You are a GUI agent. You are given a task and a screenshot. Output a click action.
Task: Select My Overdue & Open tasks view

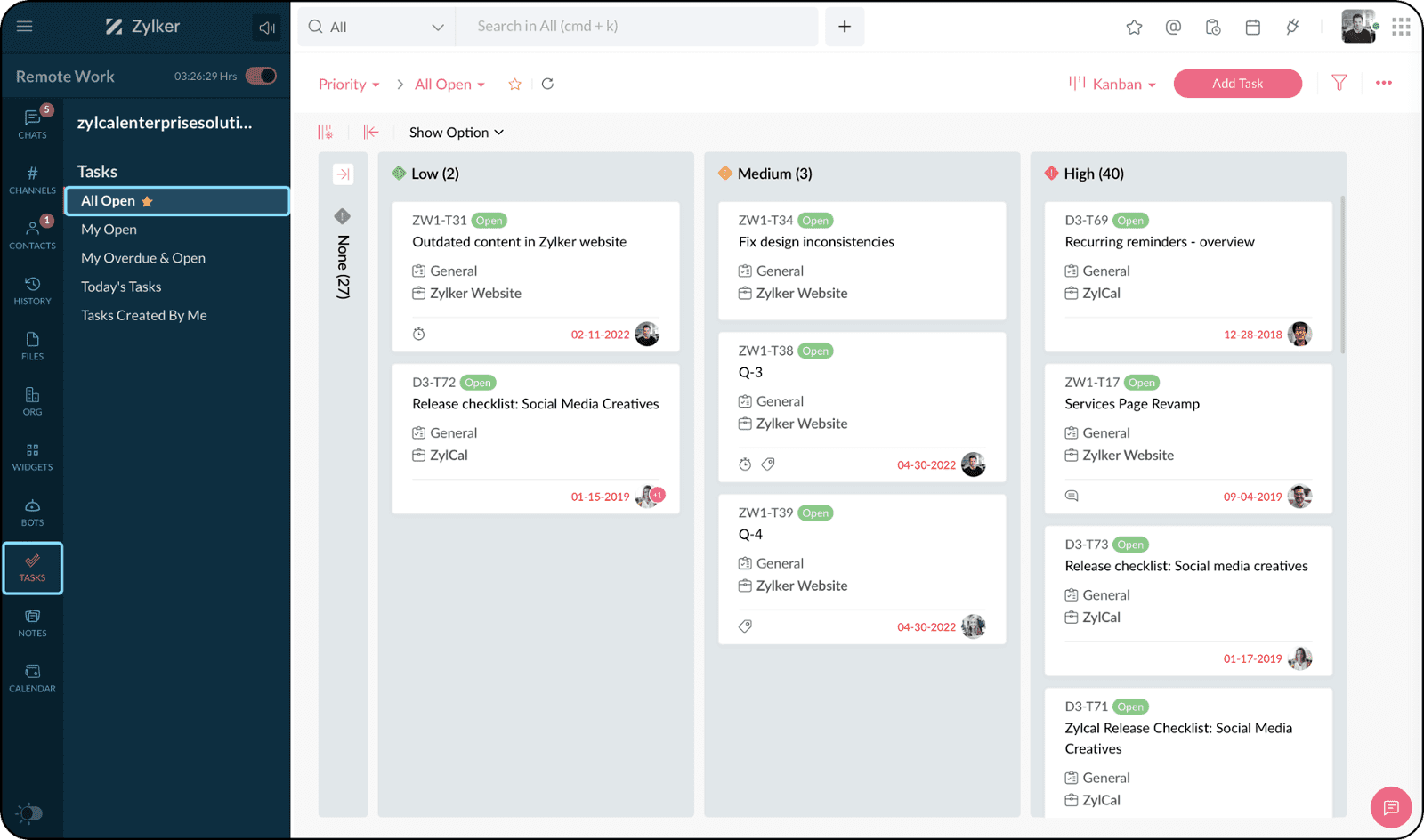click(143, 258)
